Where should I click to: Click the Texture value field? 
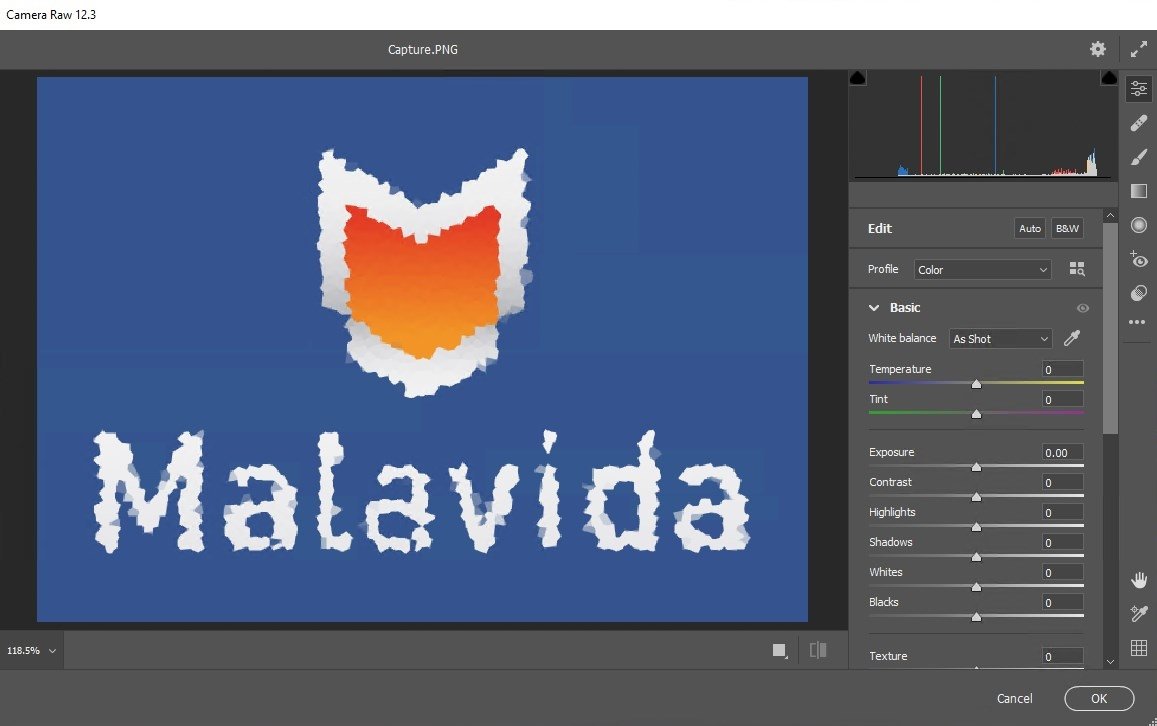pos(1063,656)
